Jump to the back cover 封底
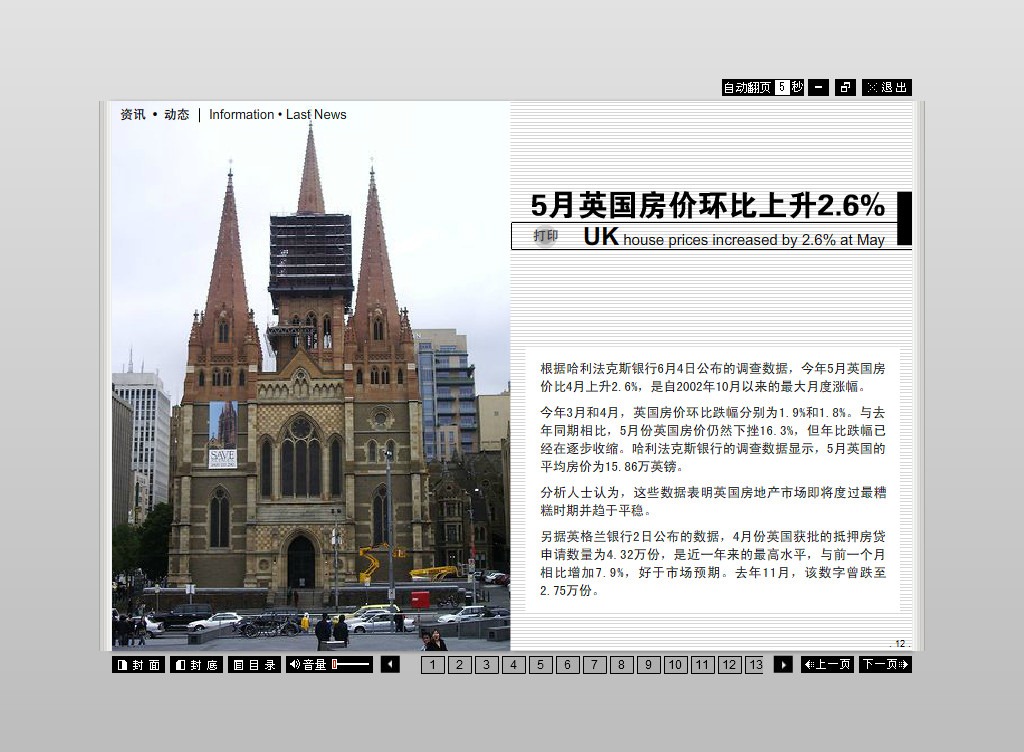The width and height of the screenshot is (1024, 752). point(197,665)
